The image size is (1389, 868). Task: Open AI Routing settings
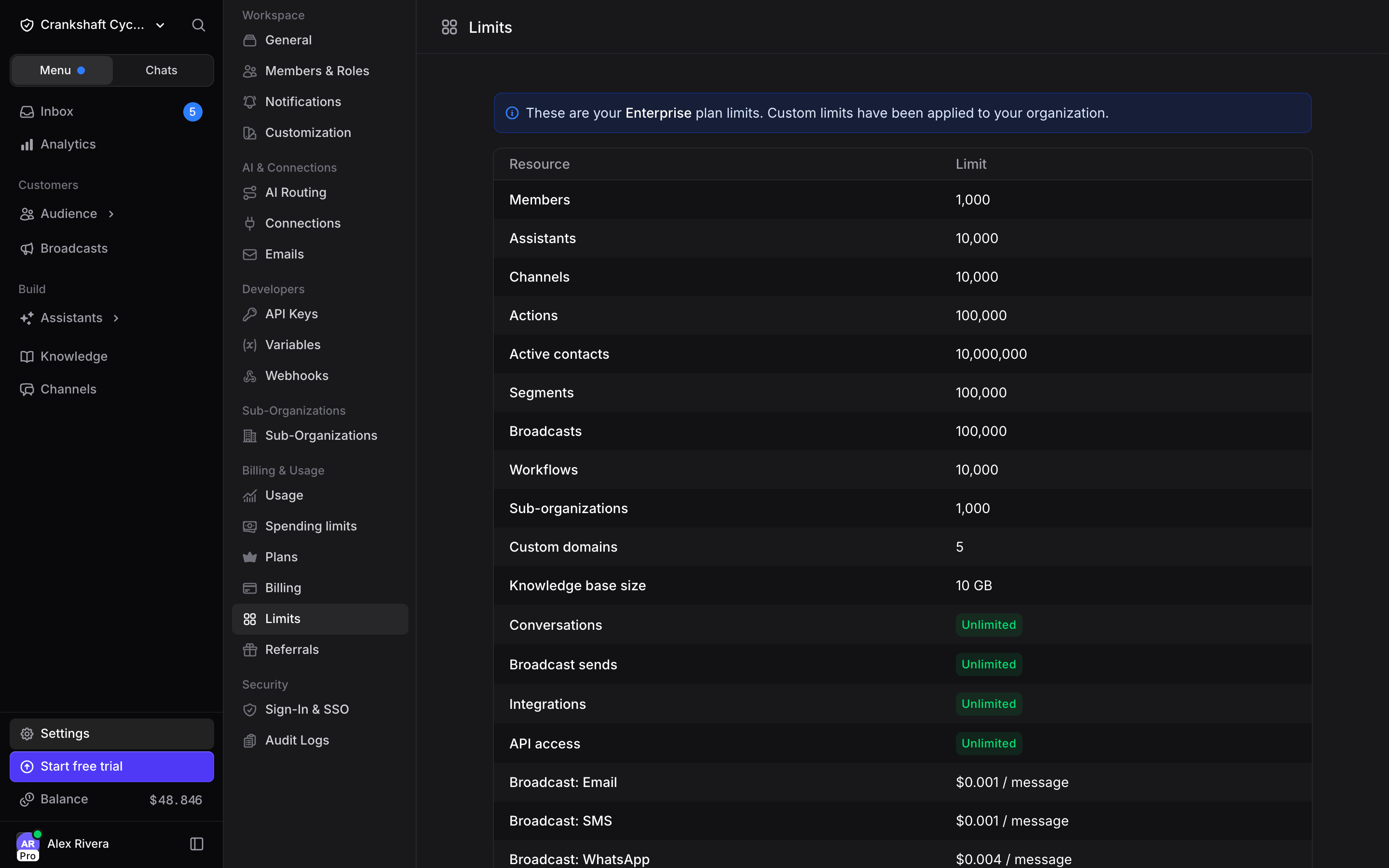tap(320, 192)
